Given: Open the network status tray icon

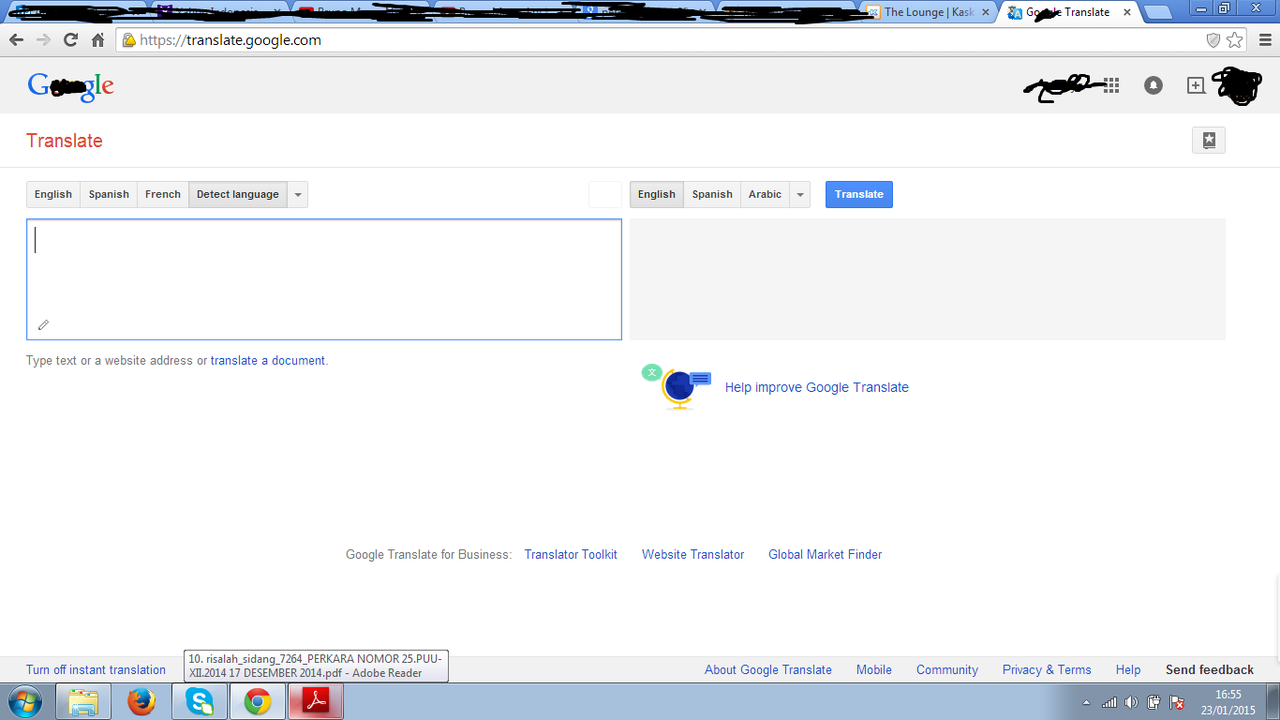Looking at the screenshot, I should pos(1109,703).
